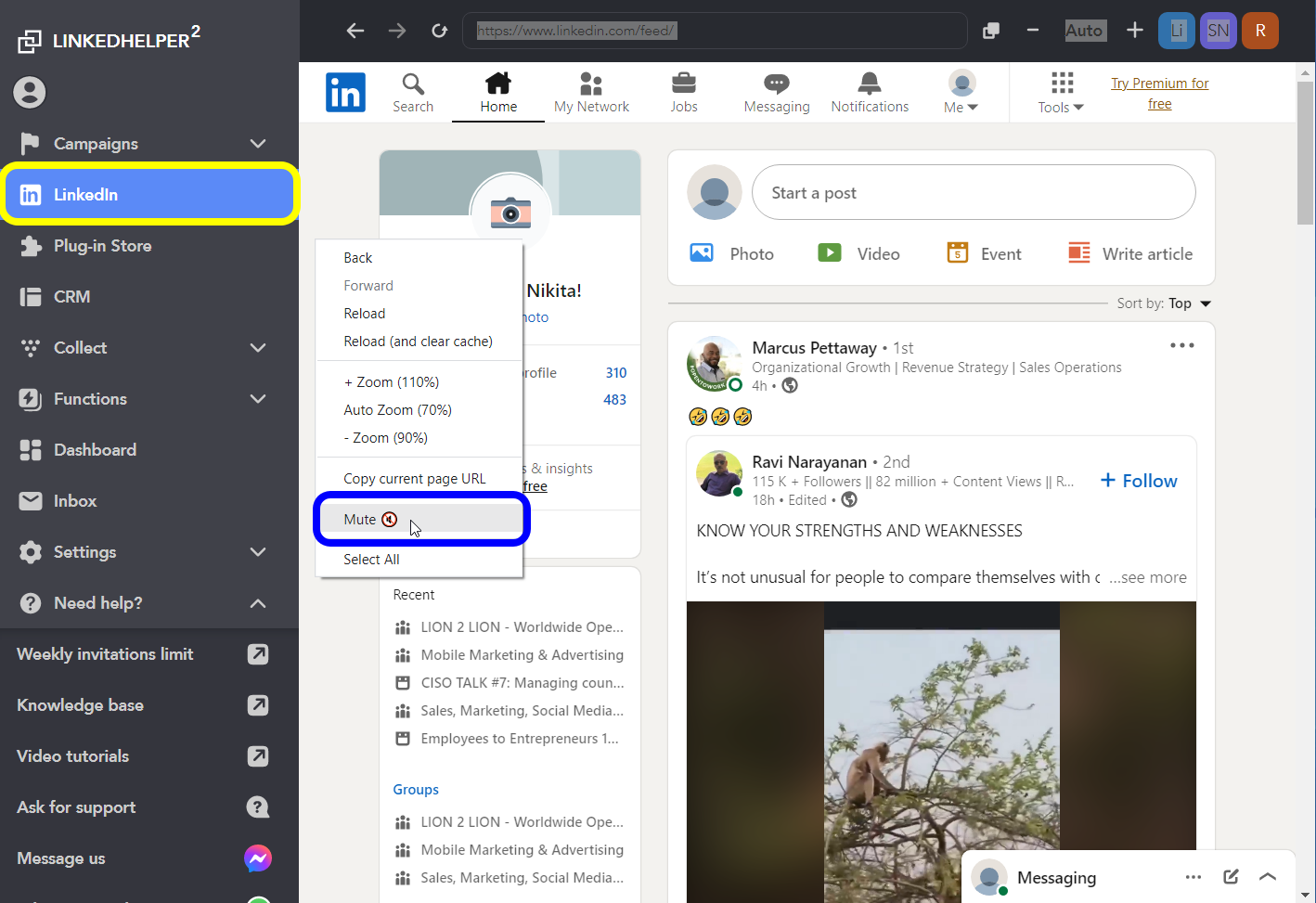The width and height of the screenshot is (1316, 903).
Task: Switch to the Li account tab
Action: click(x=1177, y=31)
